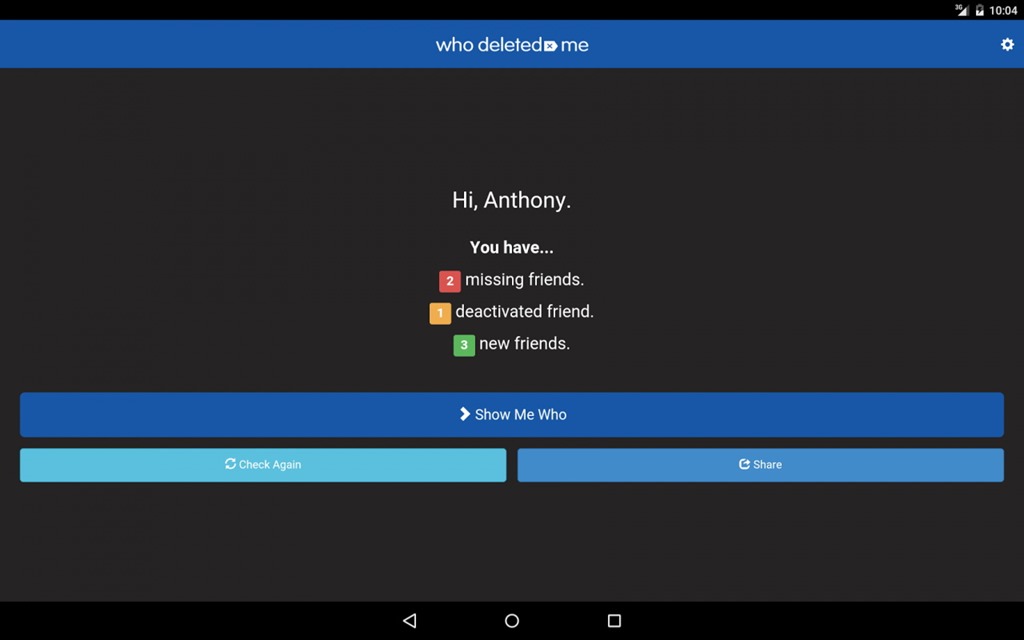Open settings via the gear icon
1024x640 pixels.
coord(1007,44)
